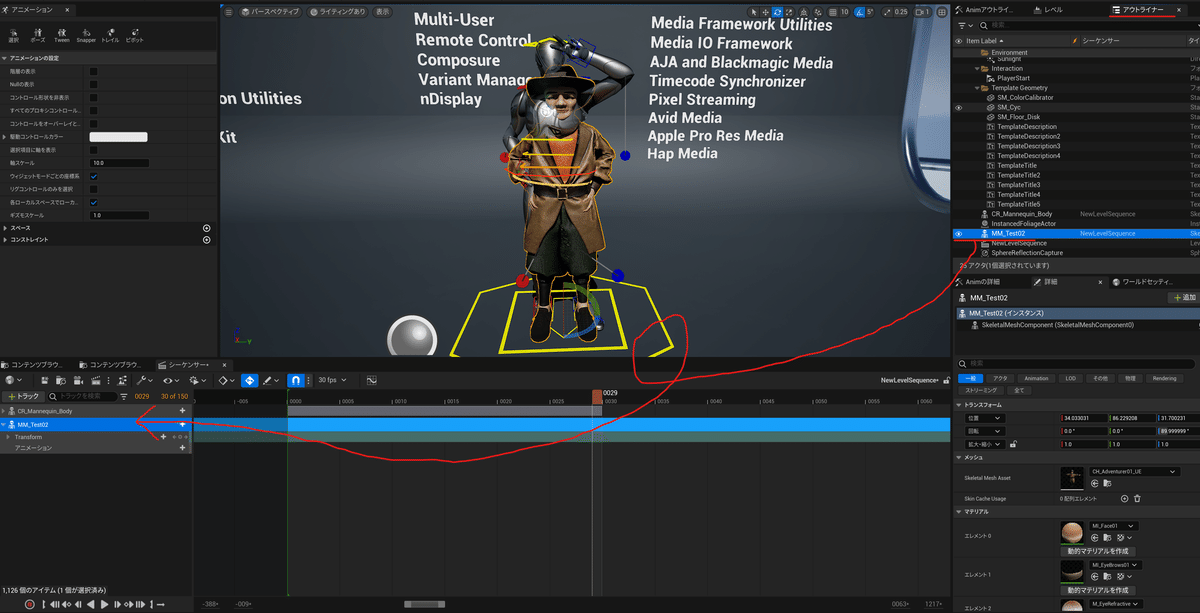The image size is (1200, 613).
Task: Open the viewport hamburger options menu
Action: click(x=228, y=12)
